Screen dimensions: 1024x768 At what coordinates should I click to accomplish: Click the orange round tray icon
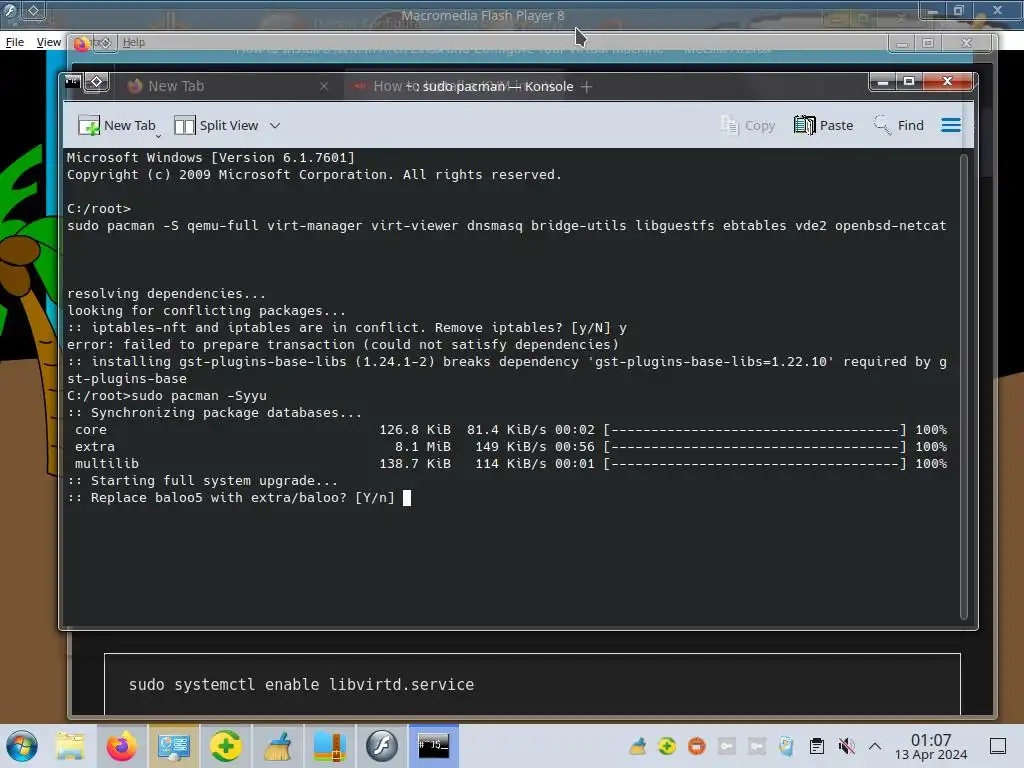(697, 746)
